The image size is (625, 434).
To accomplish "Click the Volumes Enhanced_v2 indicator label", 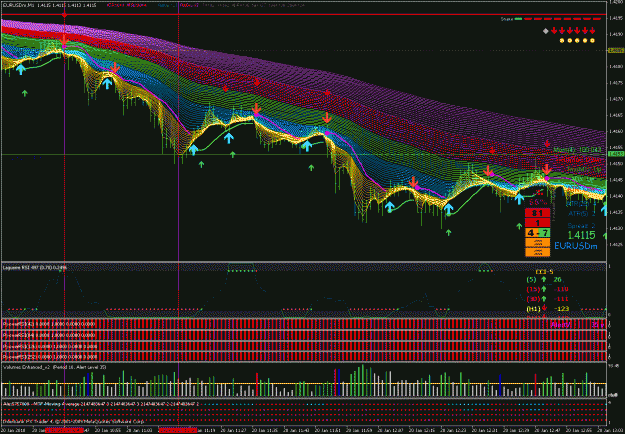I will point(54,367).
